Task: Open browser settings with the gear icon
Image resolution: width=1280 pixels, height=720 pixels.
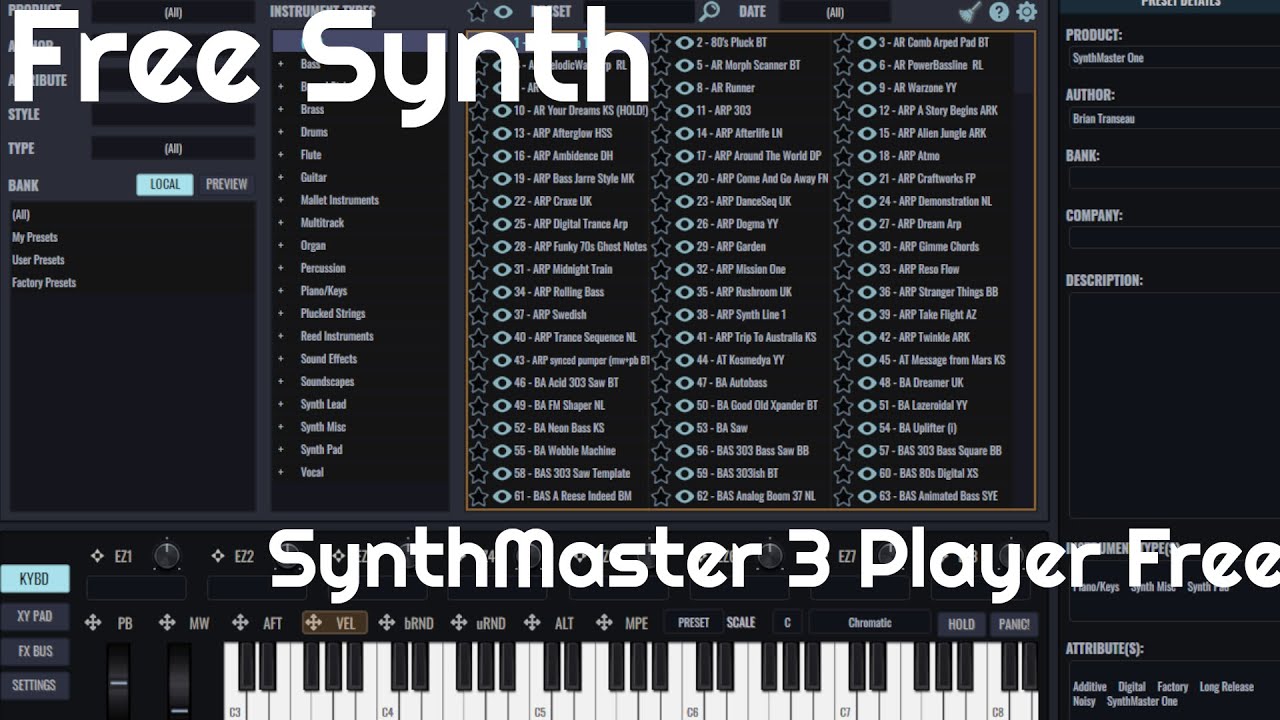Action: coord(1027,12)
